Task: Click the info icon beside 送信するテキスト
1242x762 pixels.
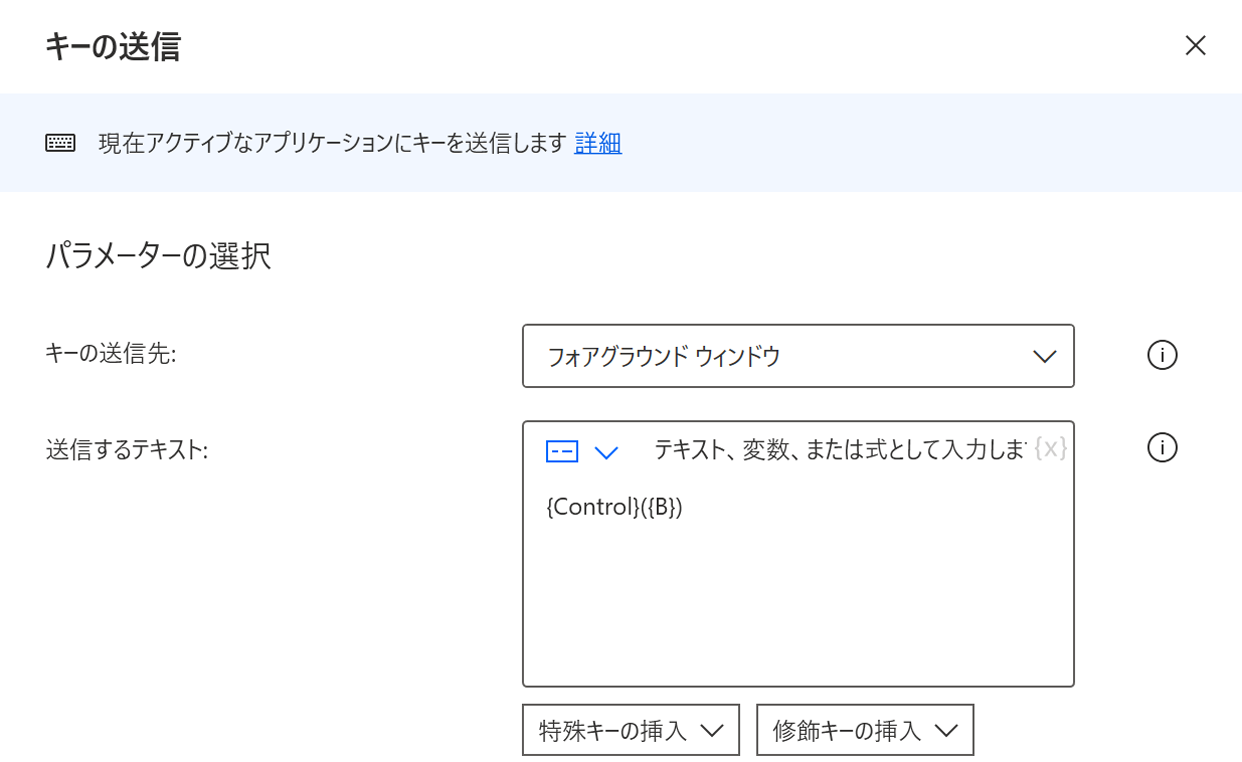Action: (x=1162, y=449)
